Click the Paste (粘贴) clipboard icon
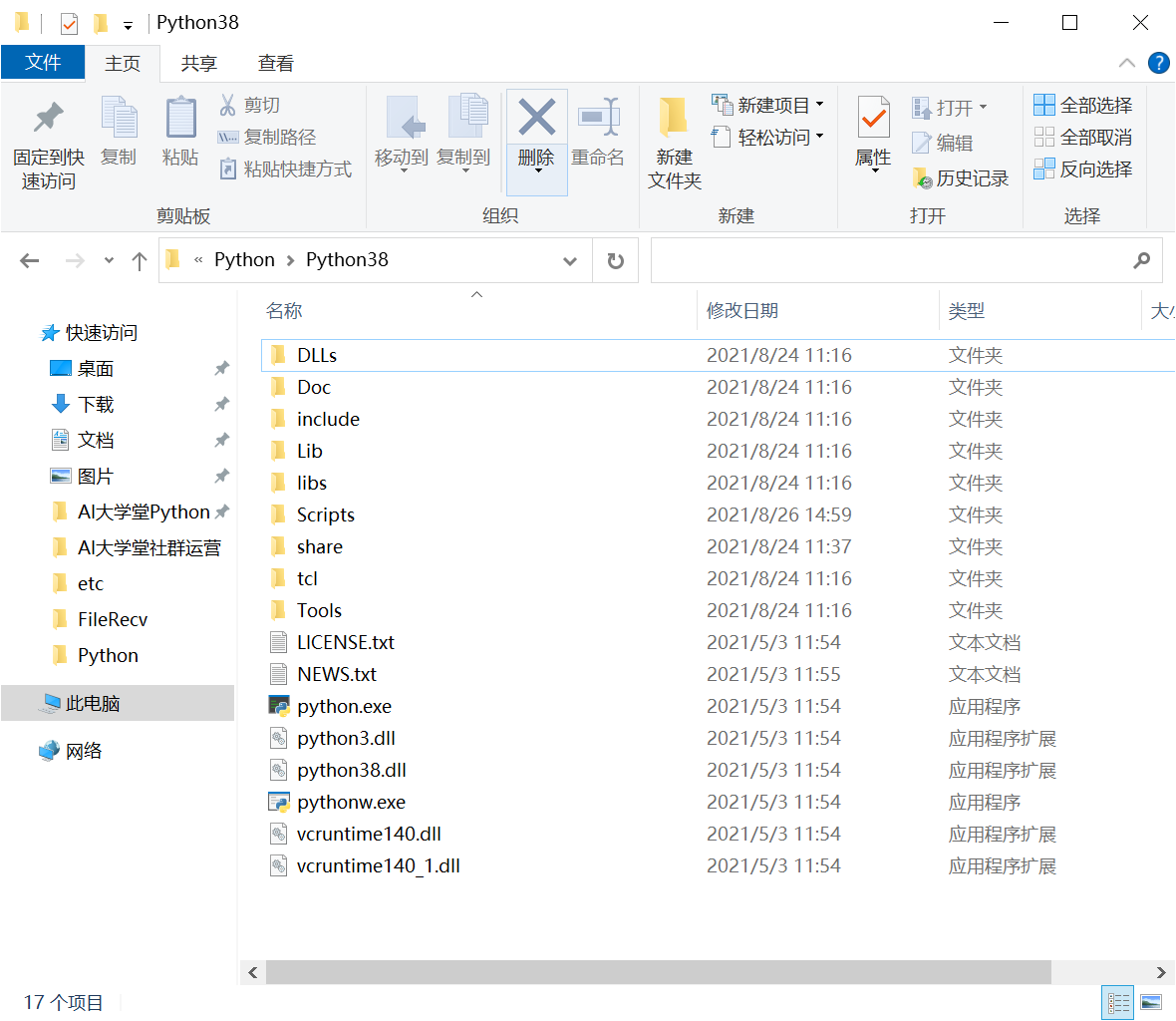Viewport: 1176px width, 1021px height. point(180,119)
